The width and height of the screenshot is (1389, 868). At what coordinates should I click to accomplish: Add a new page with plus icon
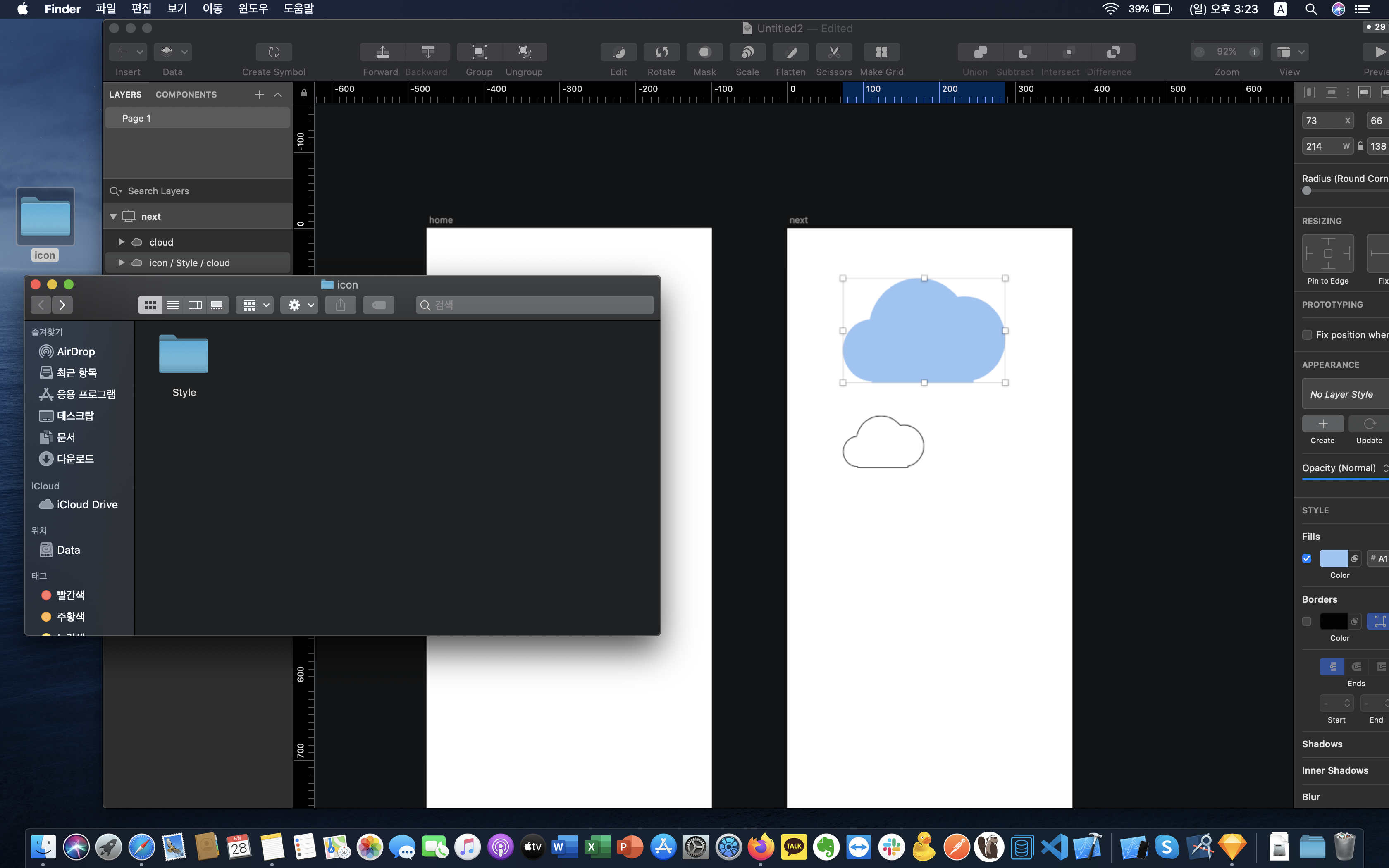click(260, 95)
